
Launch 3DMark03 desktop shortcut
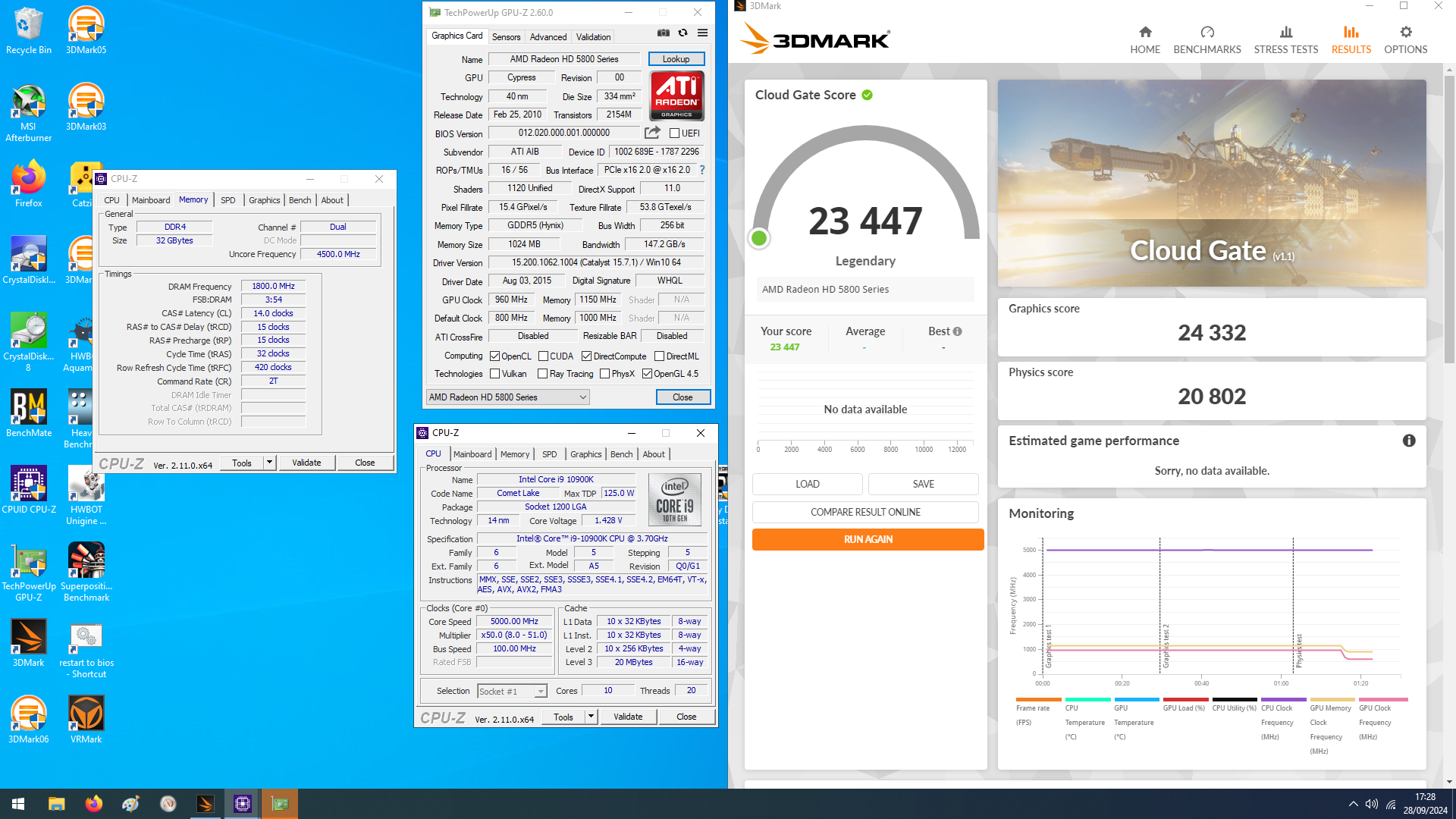[86, 107]
